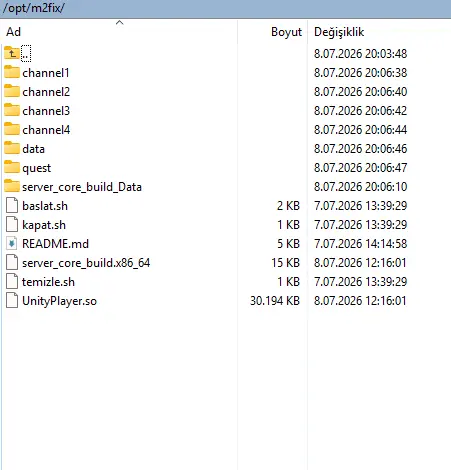Toggle sort order via the Ad column arrow
451x470 pixels.
[x=119, y=23]
